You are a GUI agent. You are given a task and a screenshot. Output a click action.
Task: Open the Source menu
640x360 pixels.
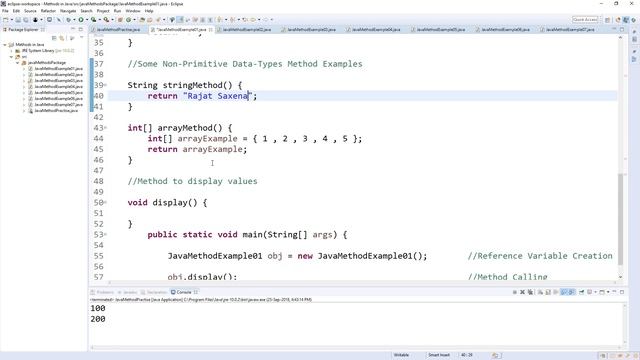tap(30, 11)
